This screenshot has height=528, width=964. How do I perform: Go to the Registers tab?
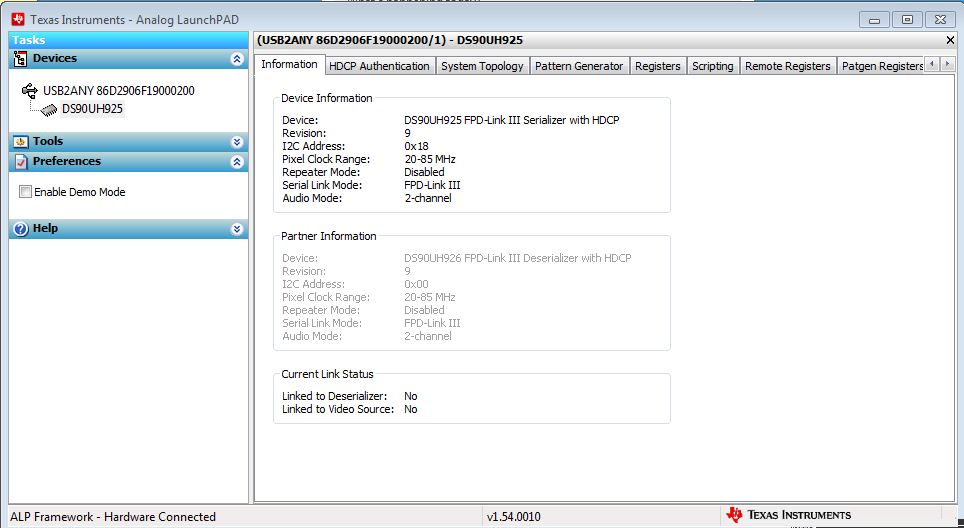658,66
